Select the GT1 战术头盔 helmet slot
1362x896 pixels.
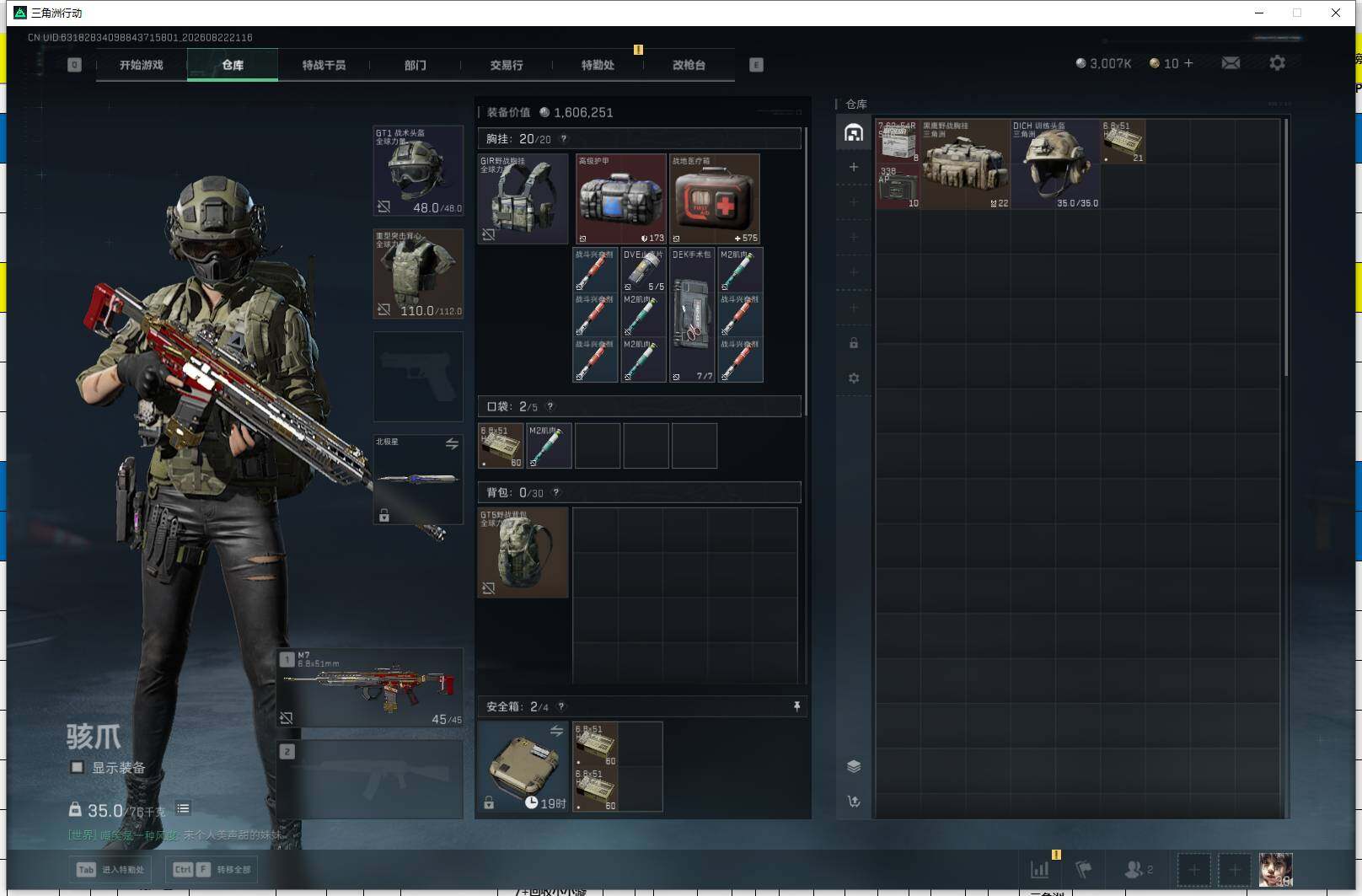coord(418,171)
